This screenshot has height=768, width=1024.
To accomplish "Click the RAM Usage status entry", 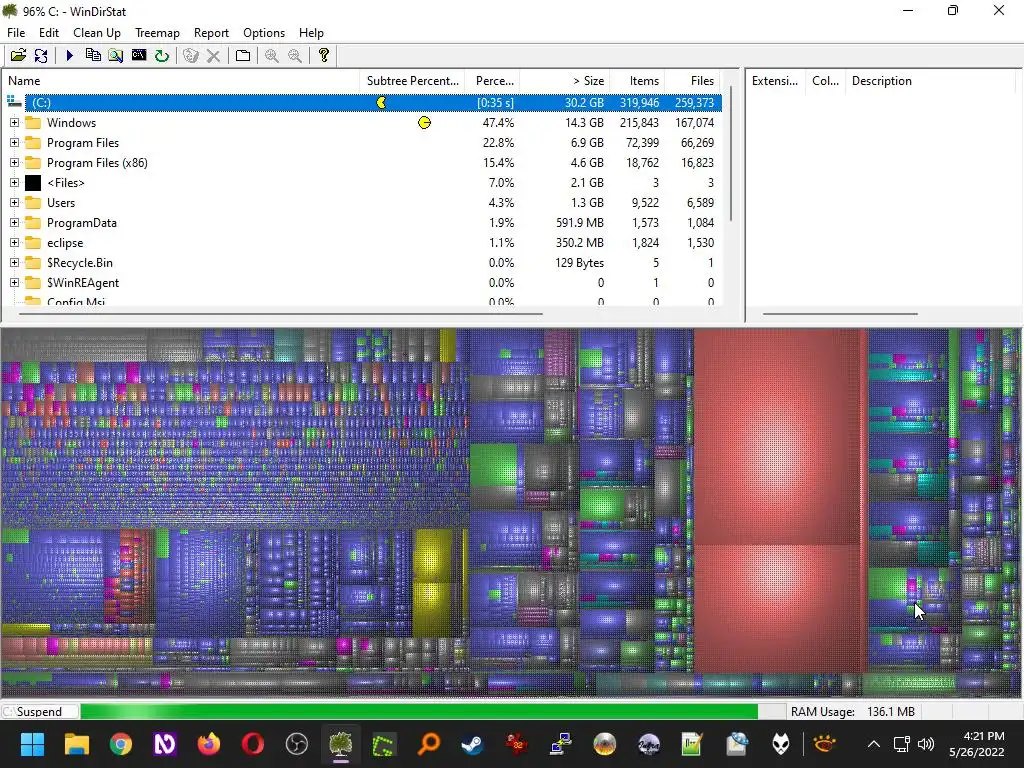I will point(852,711).
